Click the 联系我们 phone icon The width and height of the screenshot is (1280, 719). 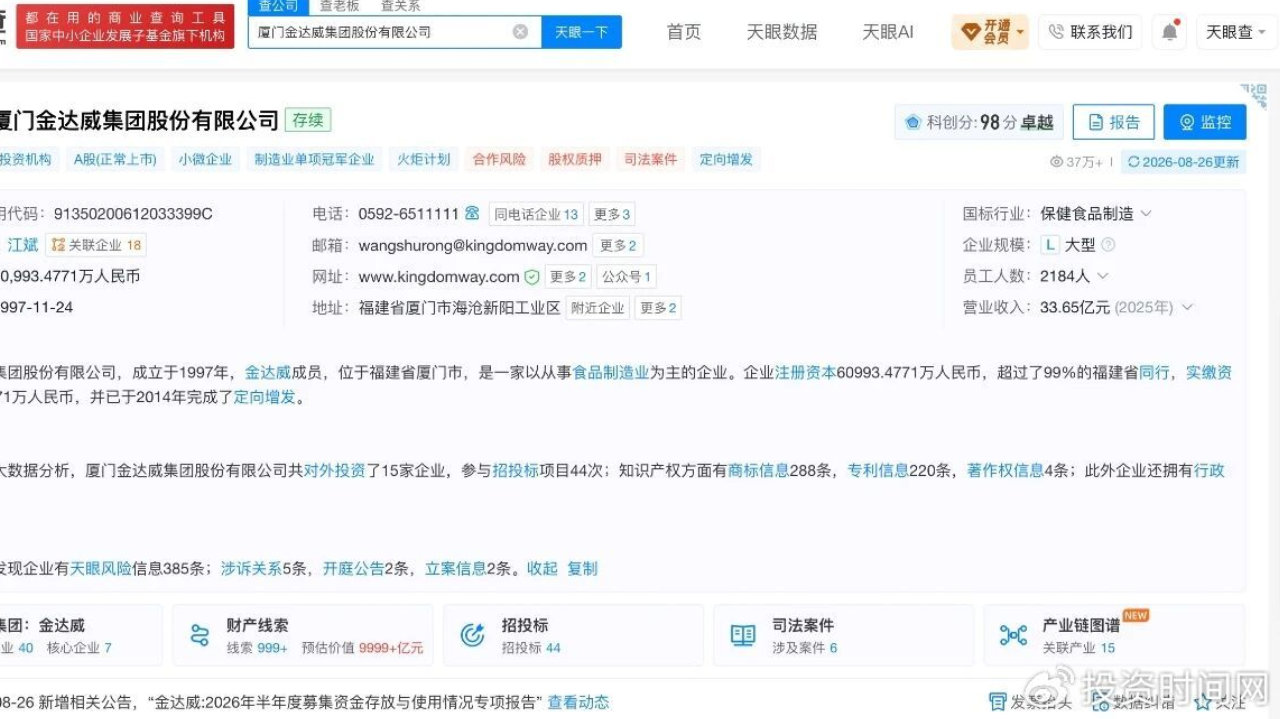[1056, 32]
